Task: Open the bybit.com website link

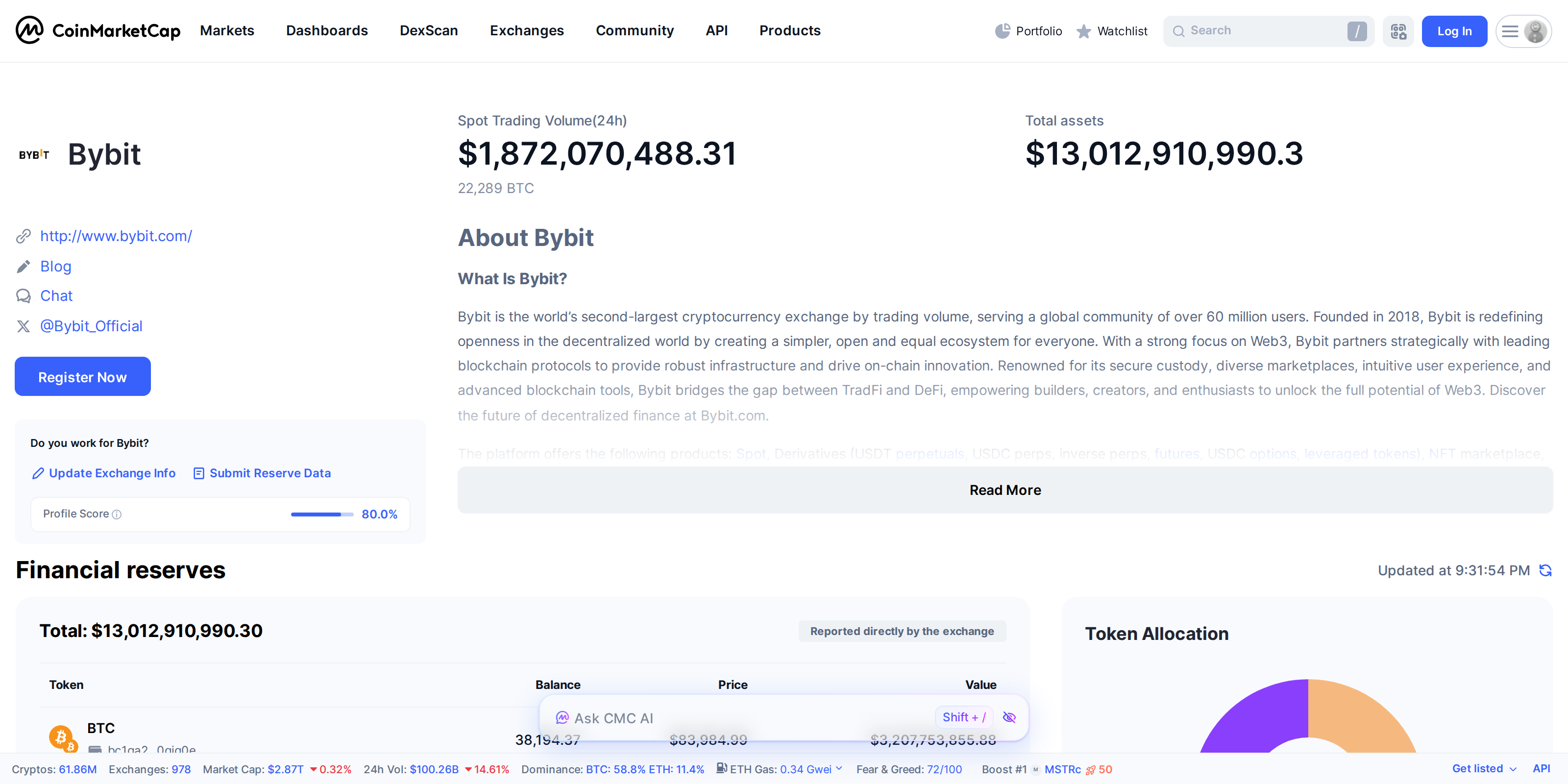Action: (x=116, y=236)
